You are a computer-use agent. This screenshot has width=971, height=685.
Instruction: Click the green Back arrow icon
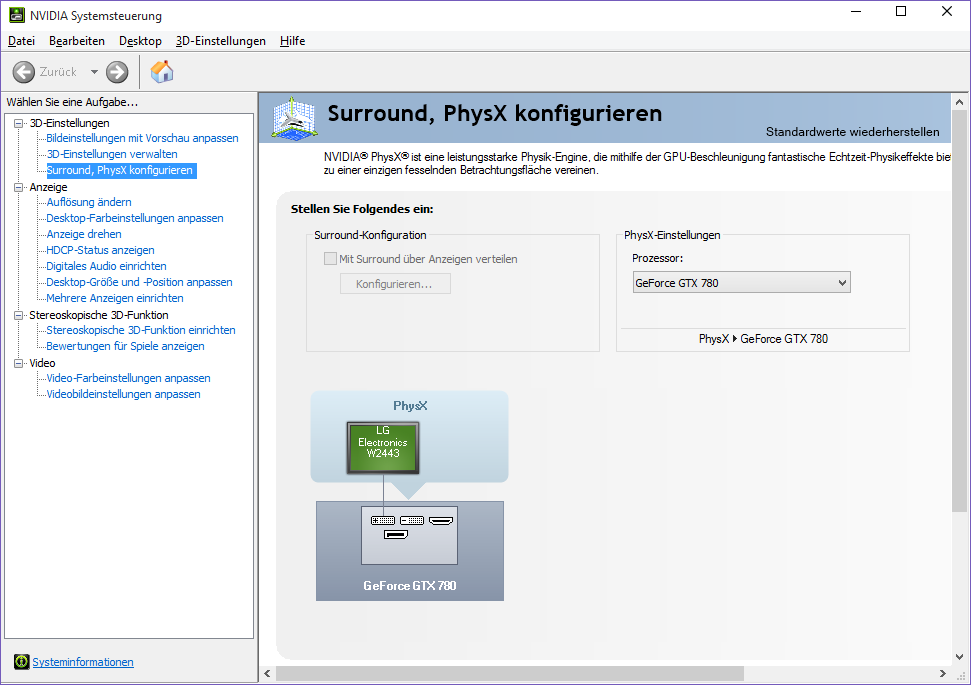24,72
